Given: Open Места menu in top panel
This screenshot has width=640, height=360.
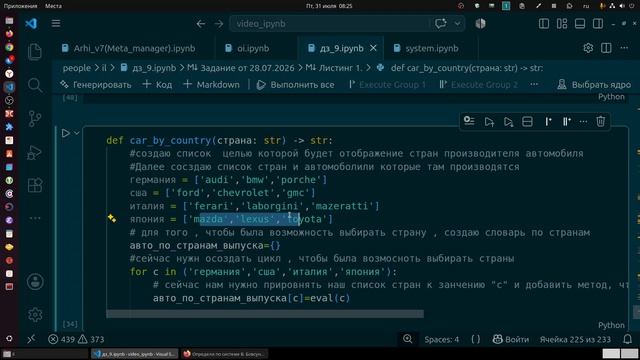Looking at the screenshot, I should [x=53, y=6].
